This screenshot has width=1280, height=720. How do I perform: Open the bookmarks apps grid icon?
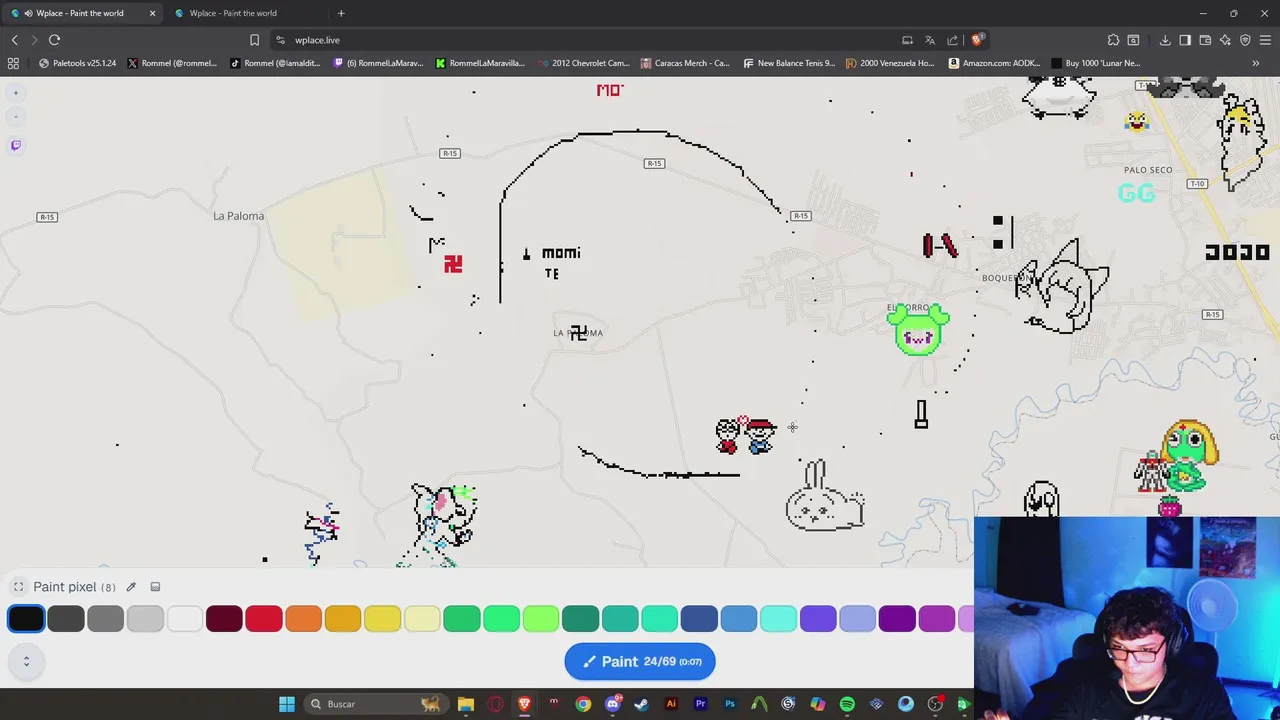(x=13, y=63)
